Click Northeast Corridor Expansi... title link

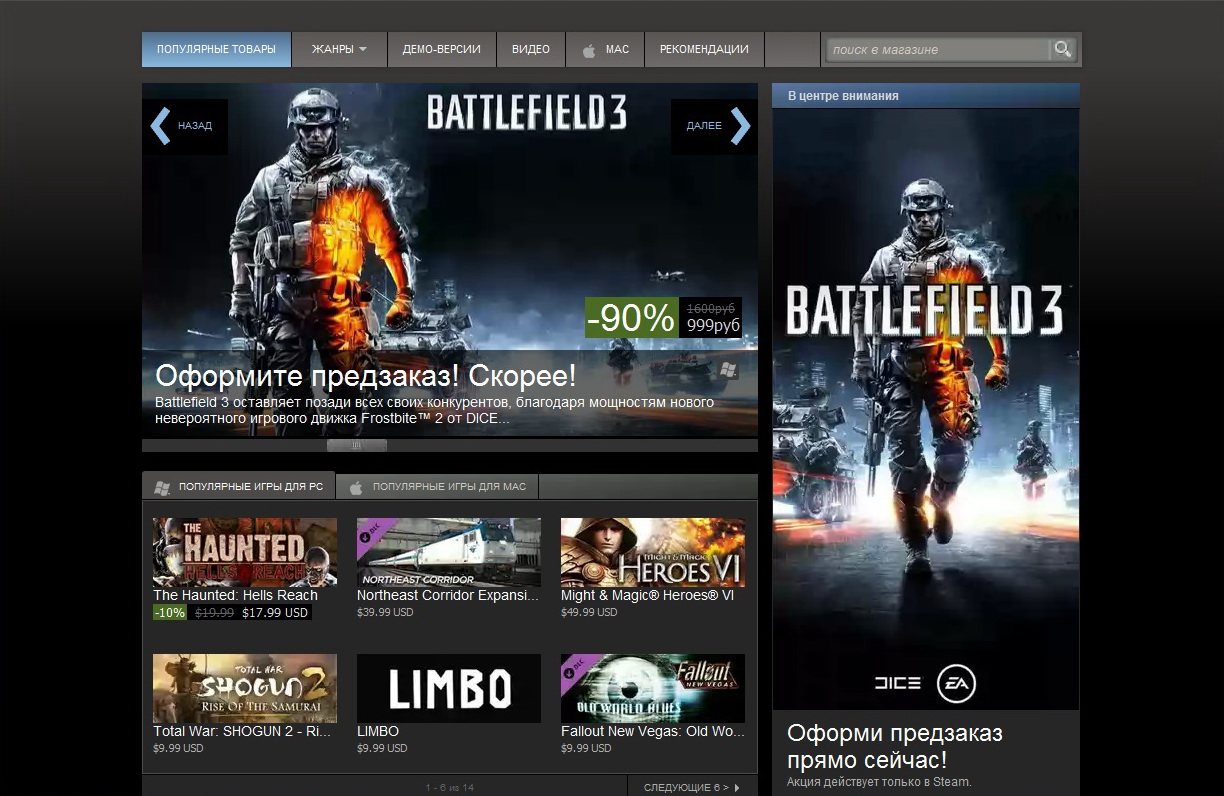pyautogui.click(x=448, y=595)
